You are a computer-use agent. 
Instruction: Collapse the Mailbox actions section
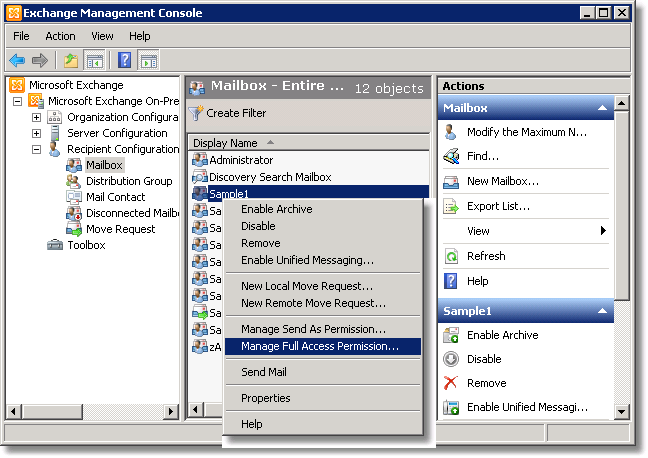603,108
